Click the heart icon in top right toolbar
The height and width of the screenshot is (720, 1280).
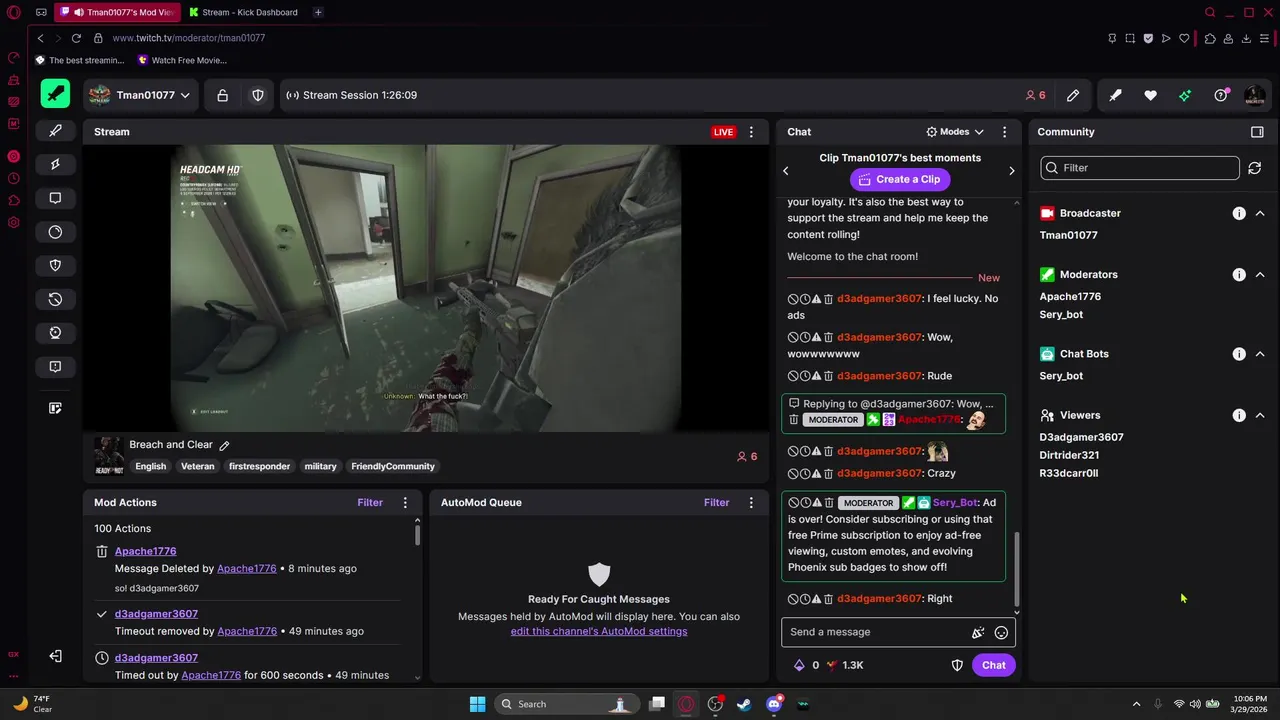[x=1150, y=95]
